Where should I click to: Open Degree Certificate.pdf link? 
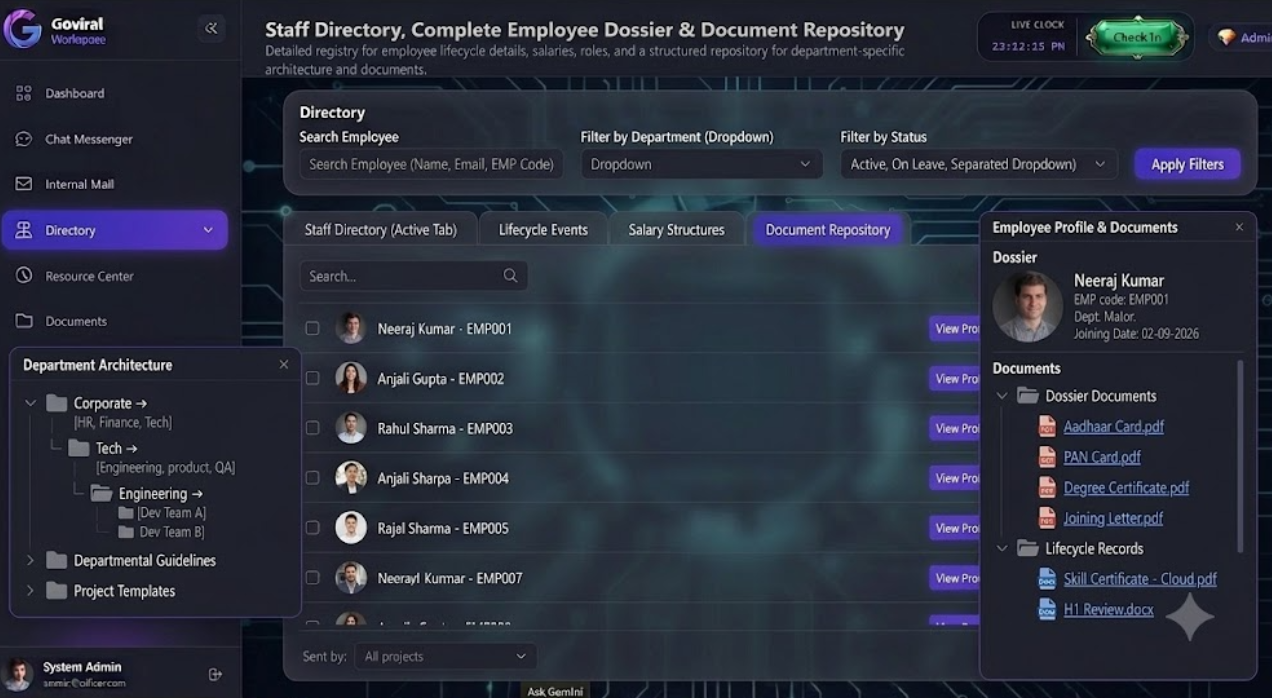[x=1126, y=488]
